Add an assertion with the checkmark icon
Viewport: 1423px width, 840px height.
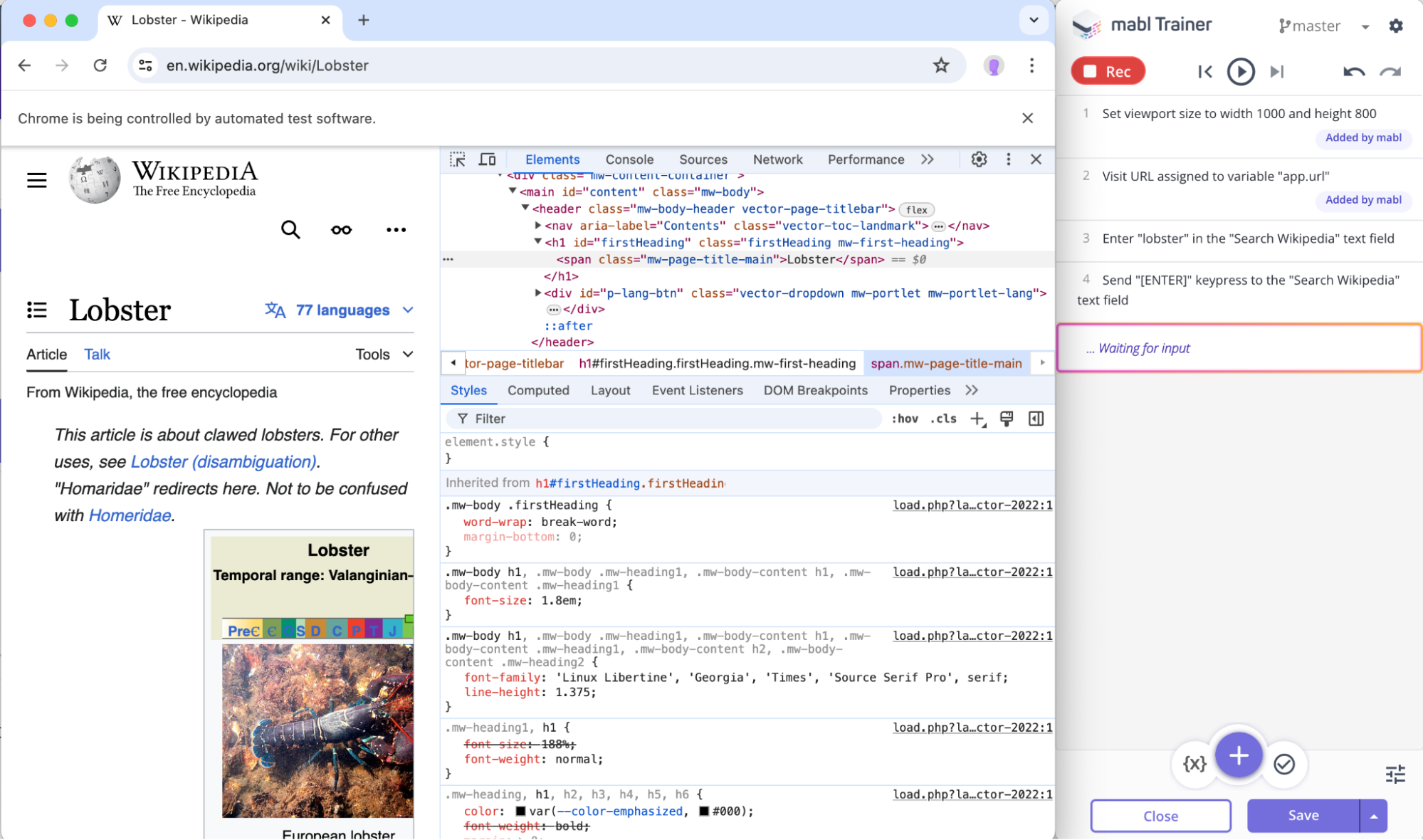pos(1283,764)
